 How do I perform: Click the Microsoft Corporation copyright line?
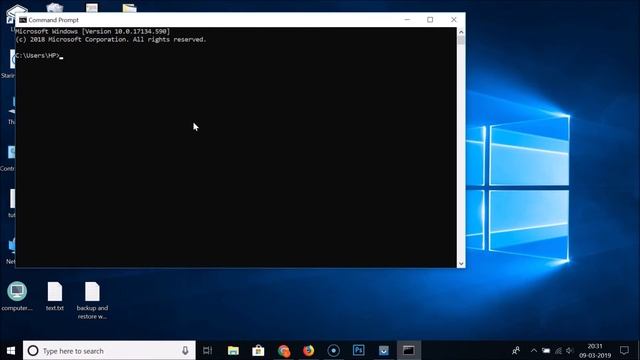coord(111,40)
